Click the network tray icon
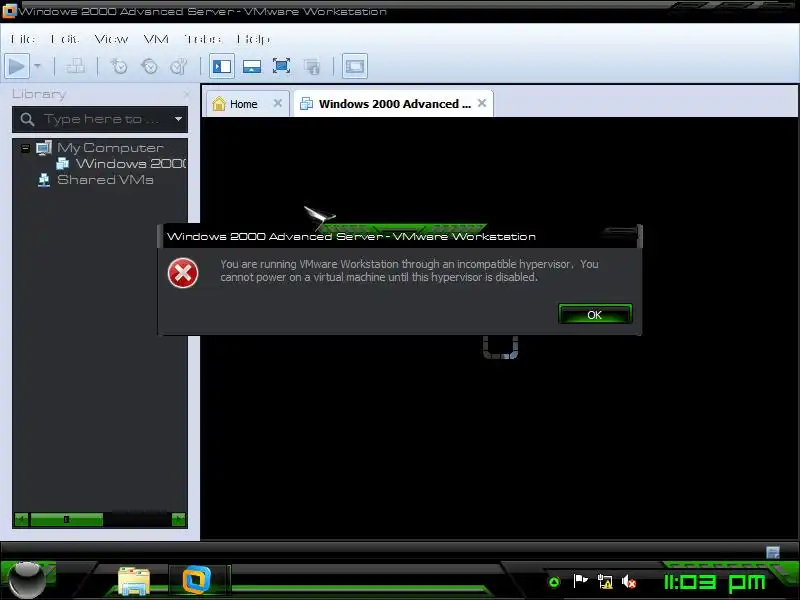 (605, 581)
